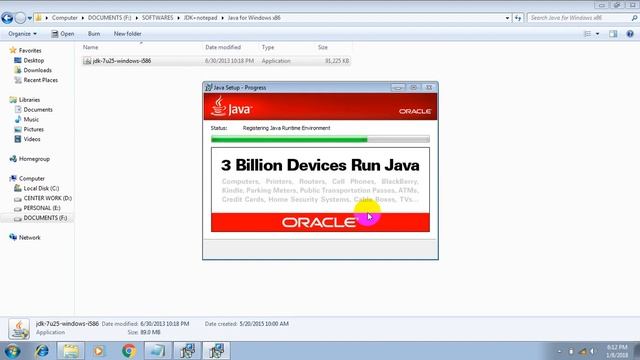Click the Java file icon in the details pane
640x360 pixels.
pyautogui.click(x=19, y=329)
